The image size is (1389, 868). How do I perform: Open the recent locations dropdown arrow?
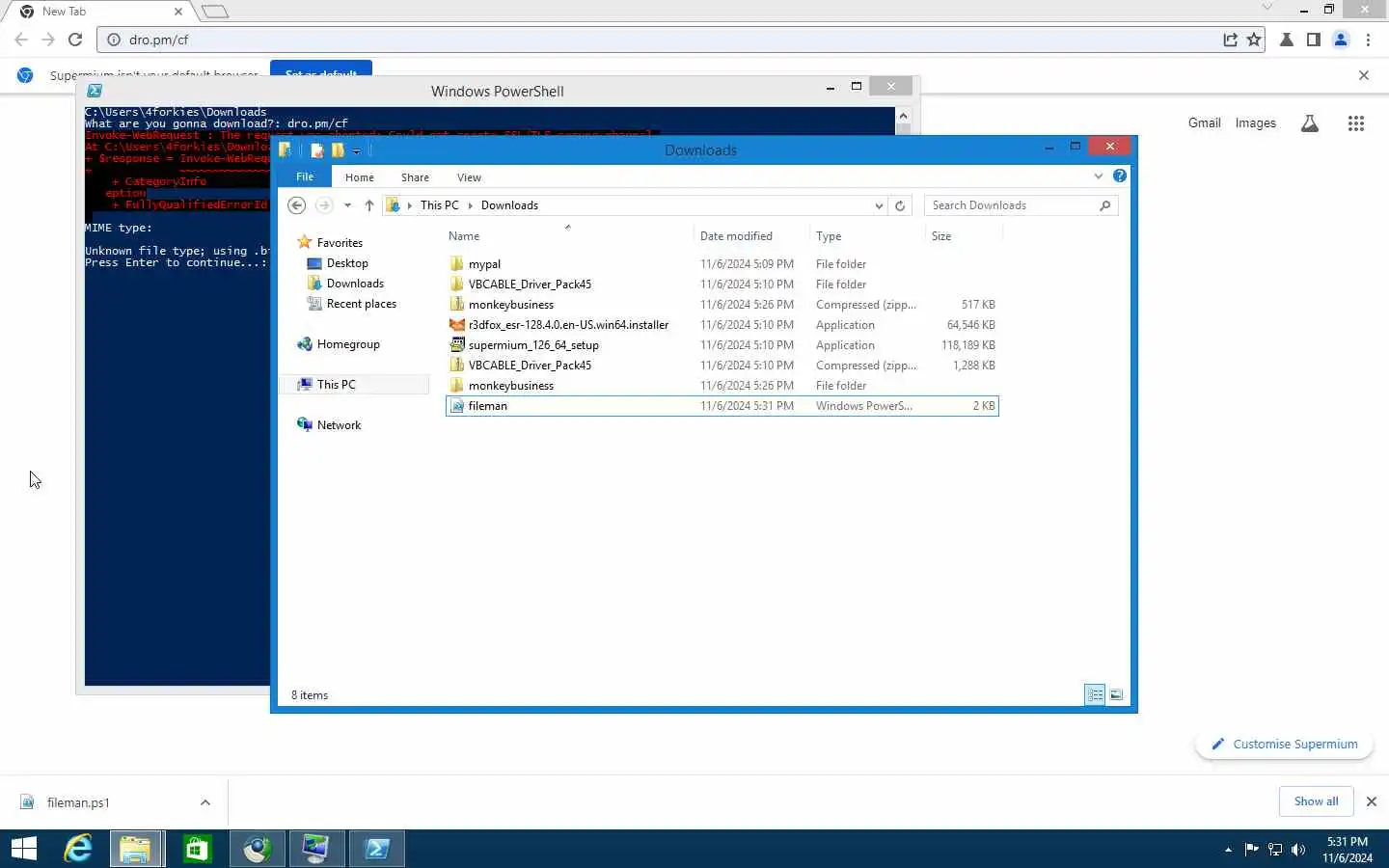(x=347, y=205)
